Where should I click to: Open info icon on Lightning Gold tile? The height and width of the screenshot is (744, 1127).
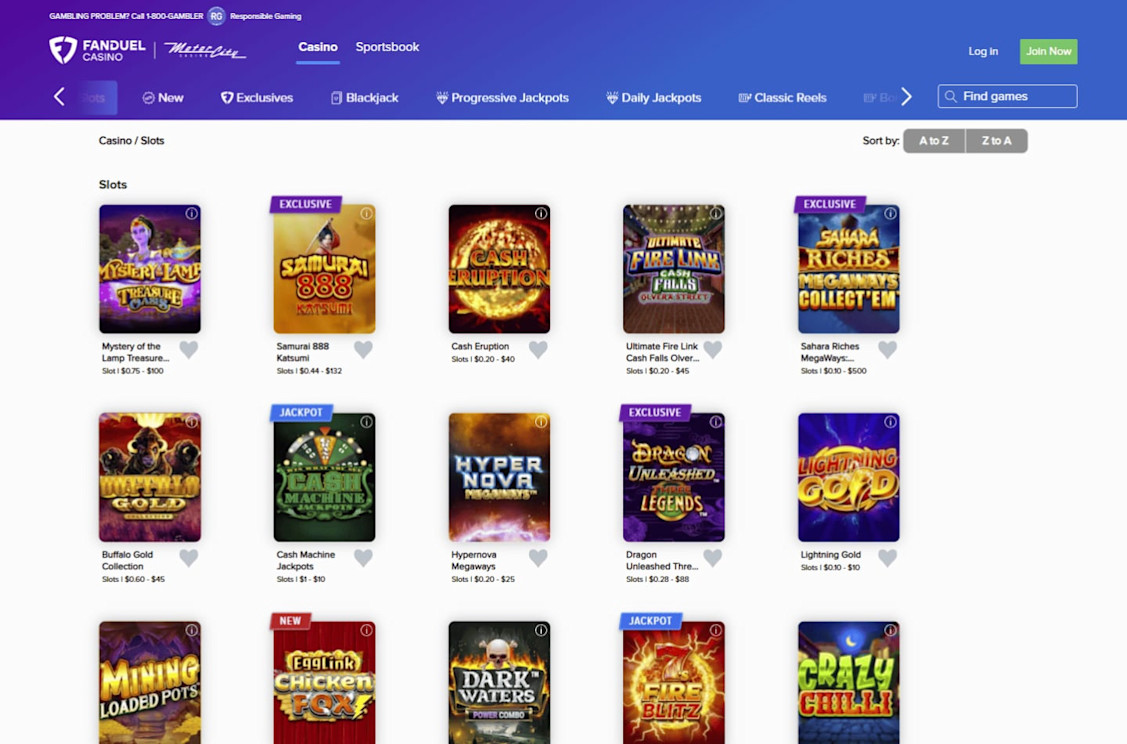891,422
